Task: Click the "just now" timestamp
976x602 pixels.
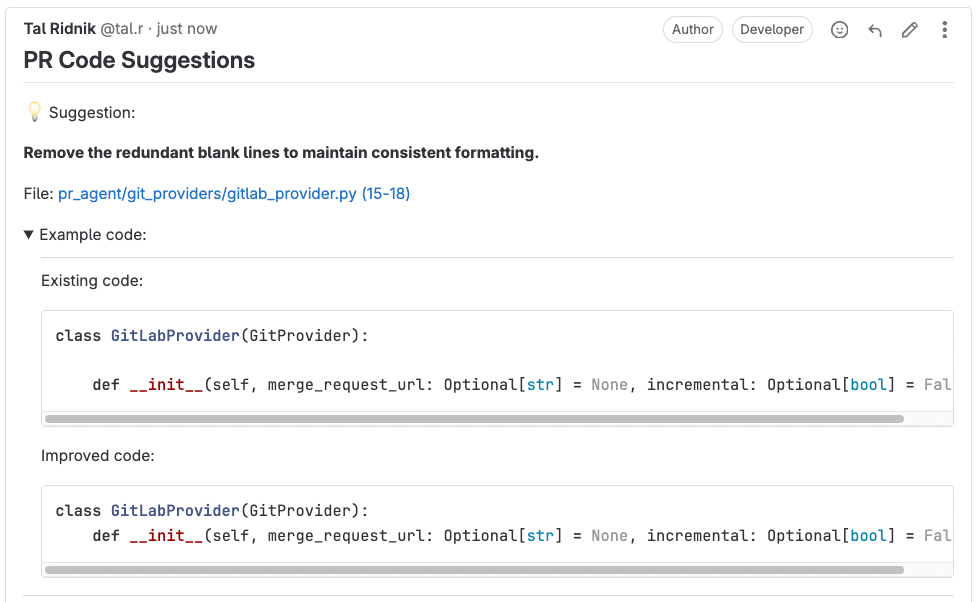Action: point(187,29)
